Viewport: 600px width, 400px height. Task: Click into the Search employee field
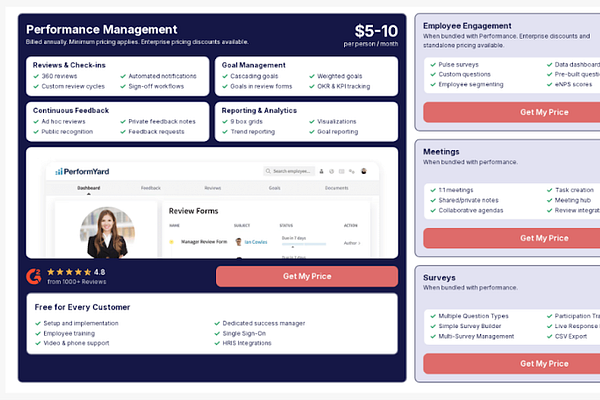289,171
